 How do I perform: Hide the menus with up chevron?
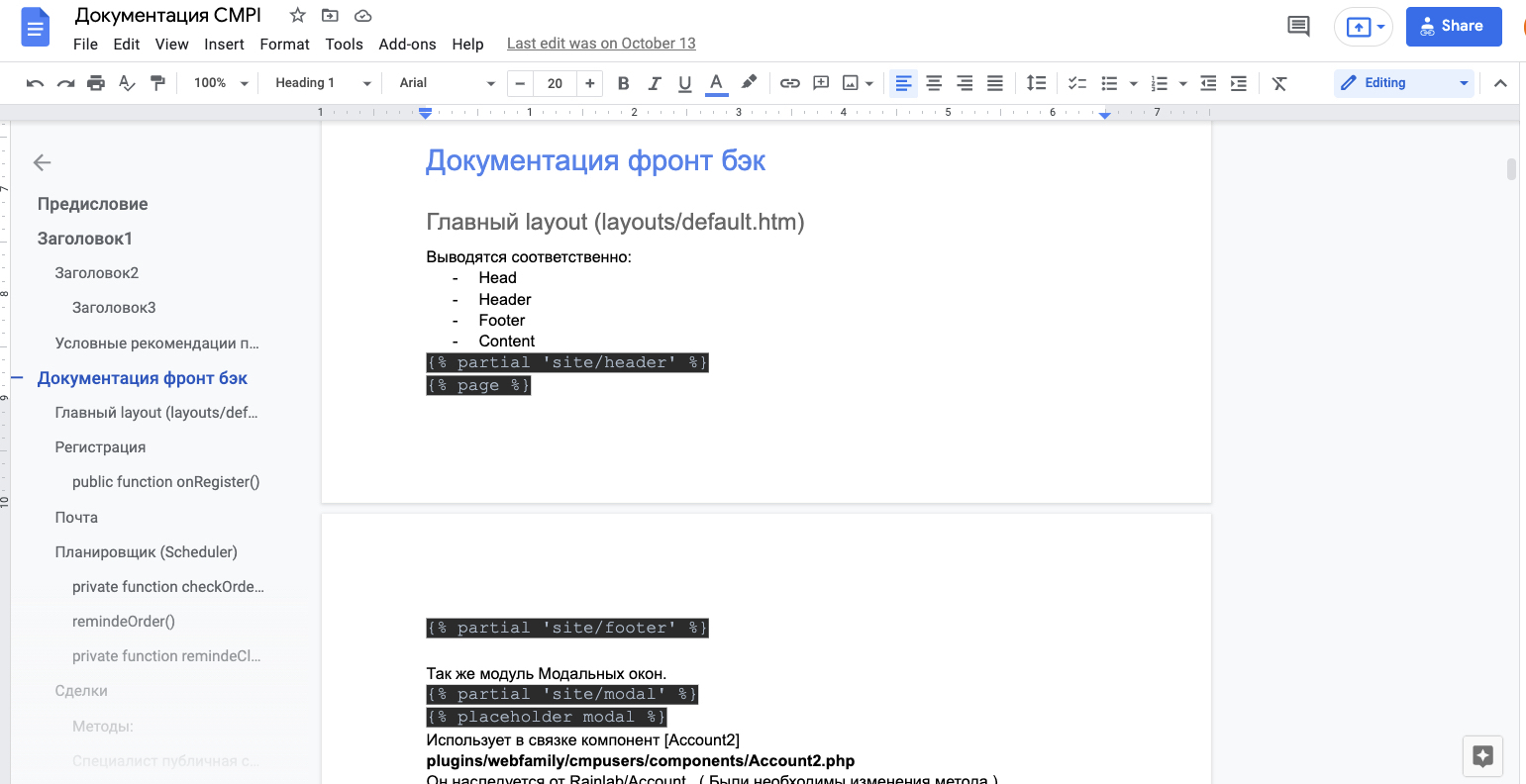(x=1500, y=83)
